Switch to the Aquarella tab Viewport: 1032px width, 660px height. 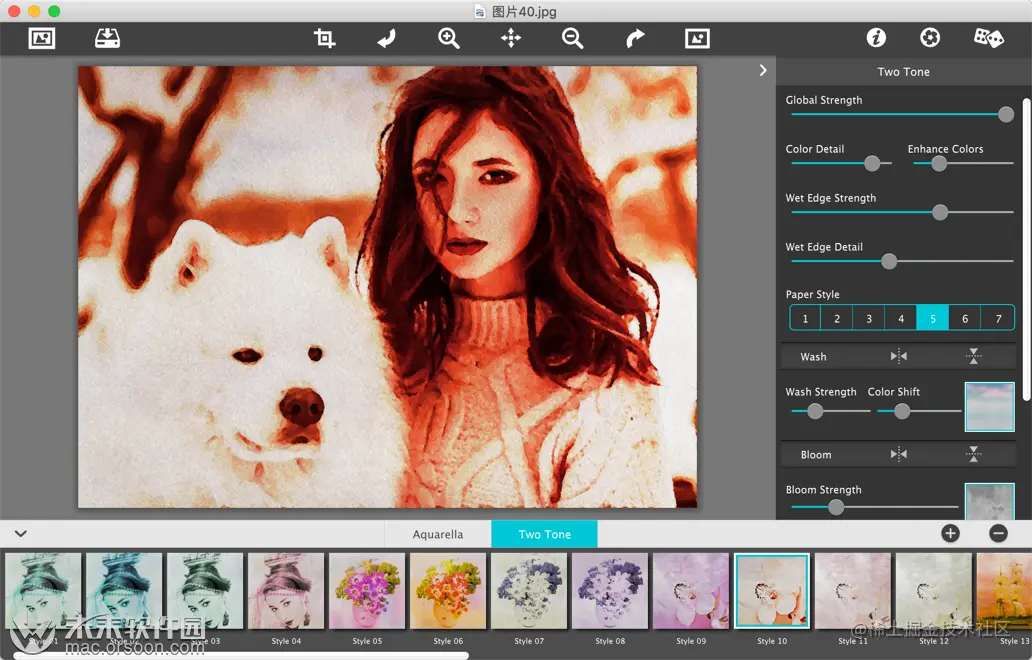tap(438, 534)
